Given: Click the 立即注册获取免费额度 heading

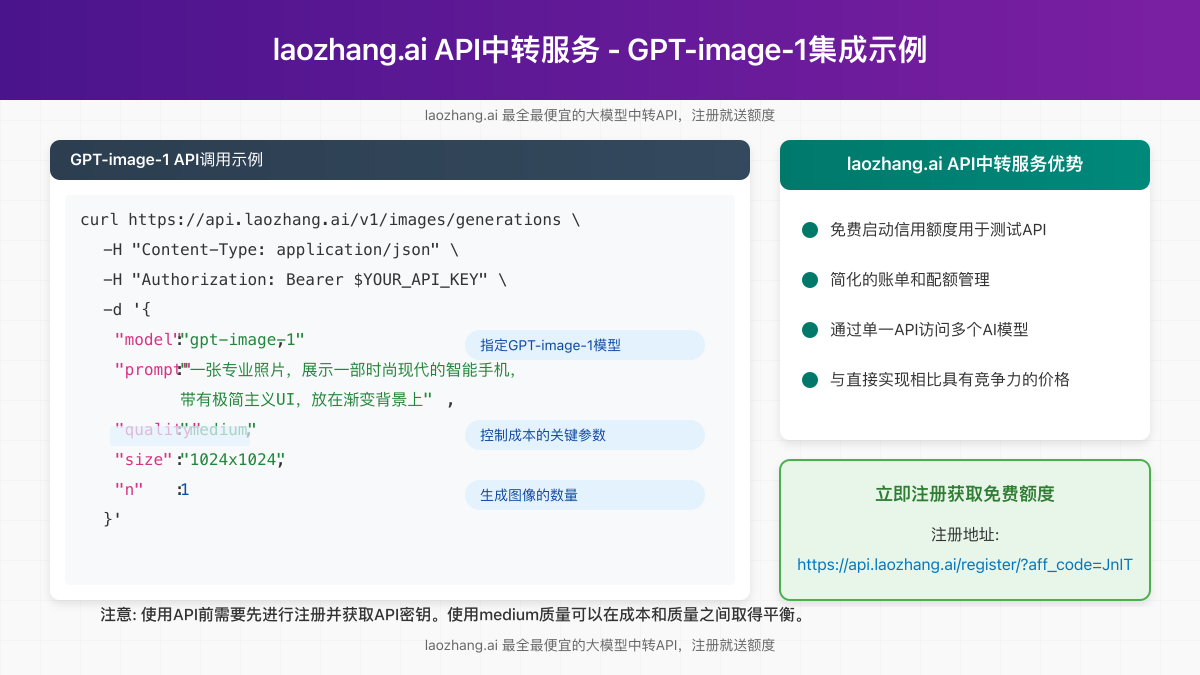Looking at the screenshot, I should click(x=965, y=494).
